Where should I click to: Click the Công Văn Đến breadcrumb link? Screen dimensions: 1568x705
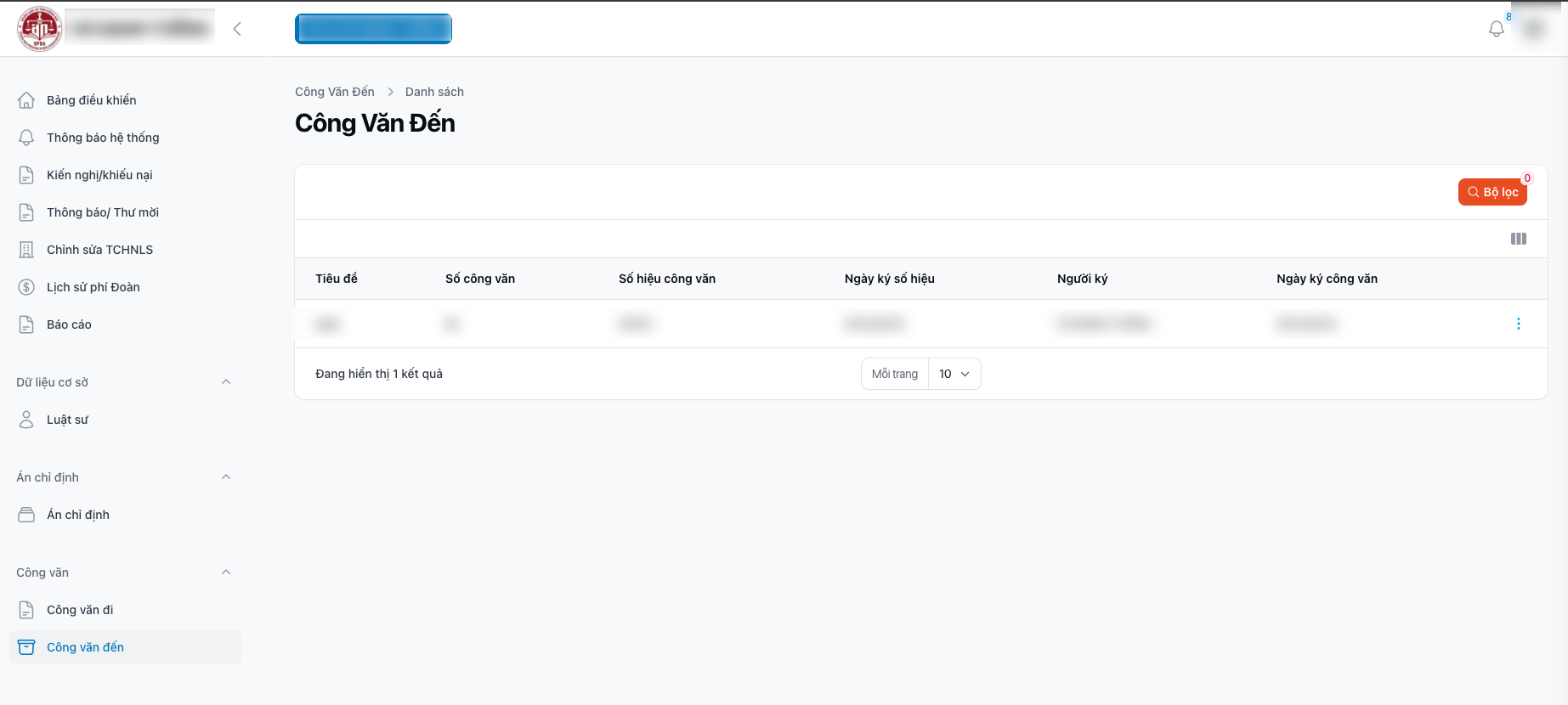[x=334, y=92]
